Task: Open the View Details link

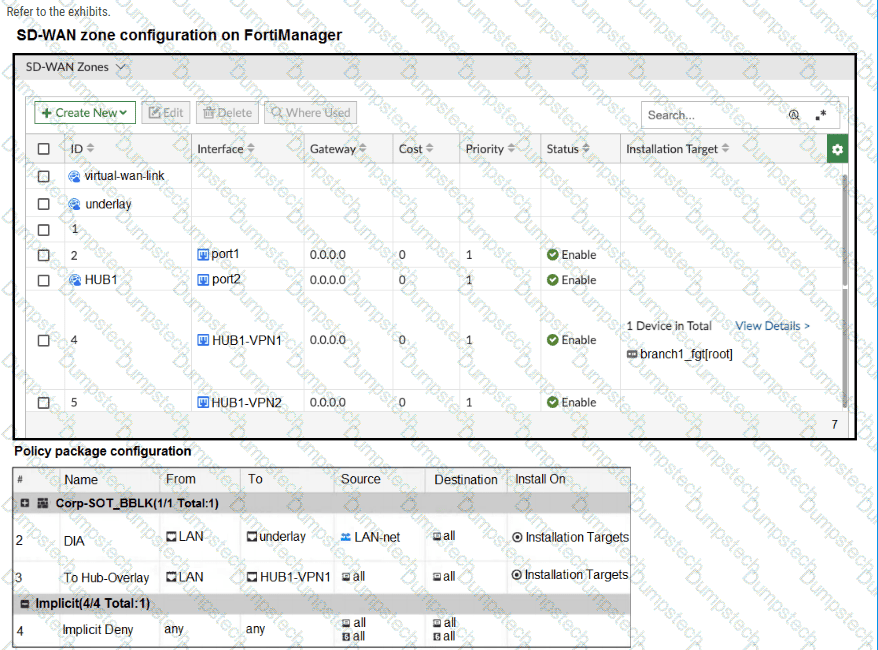Action: [x=772, y=326]
